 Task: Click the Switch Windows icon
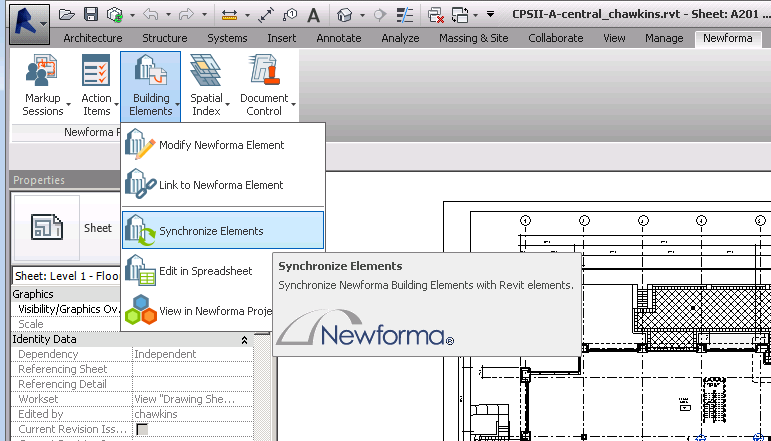[460, 15]
